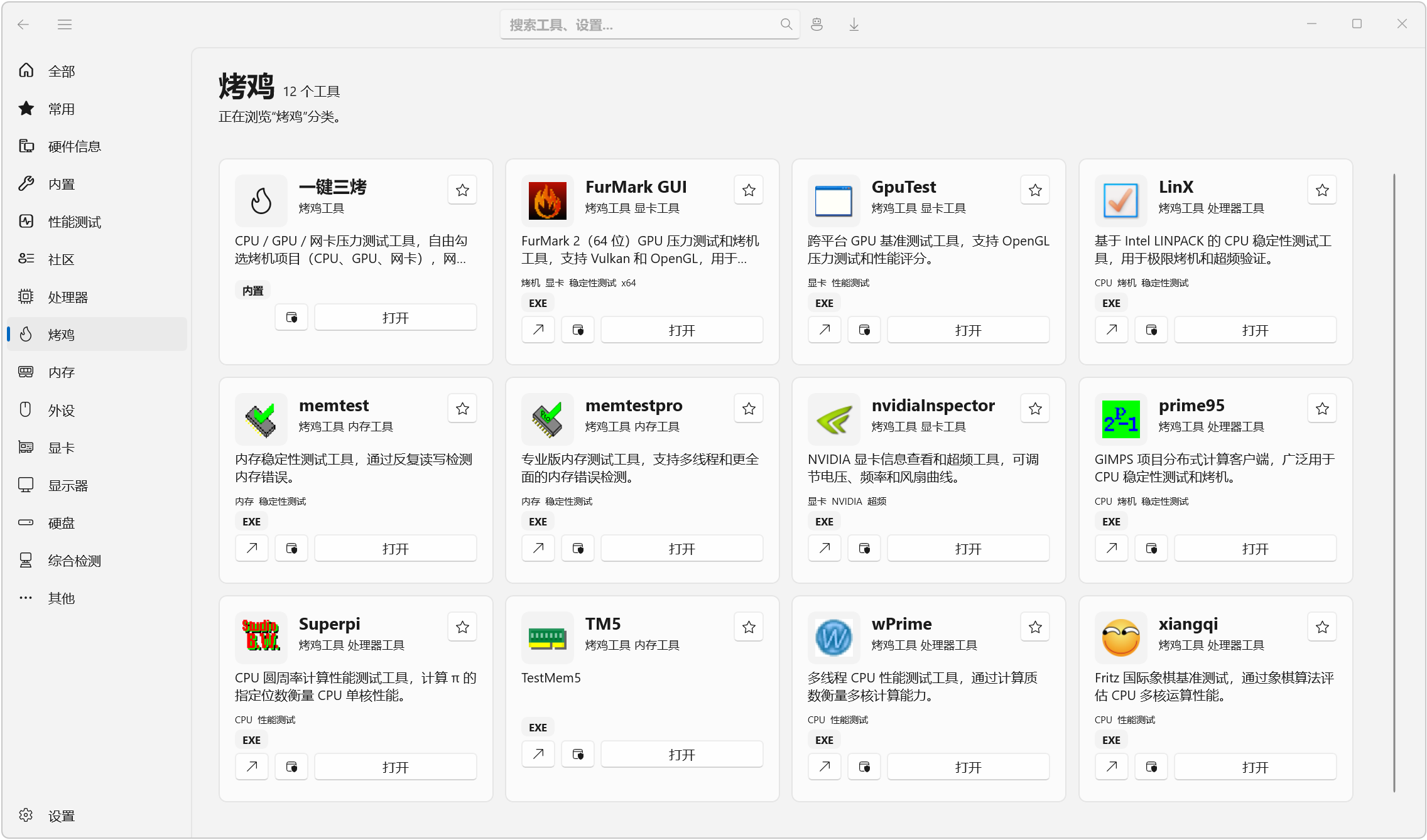This screenshot has height=840, width=1427.
Task: Toggle the Superpi favorite star
Action: [x=462, y=627]
